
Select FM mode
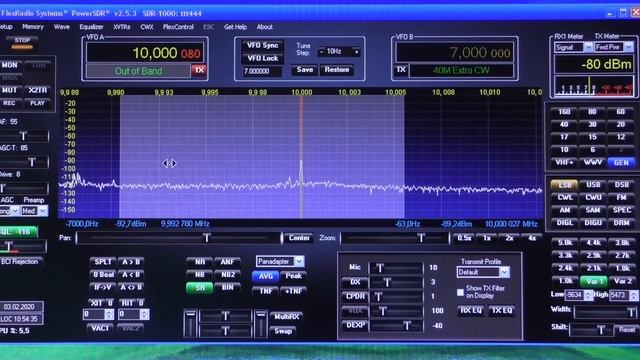point(621,198)
